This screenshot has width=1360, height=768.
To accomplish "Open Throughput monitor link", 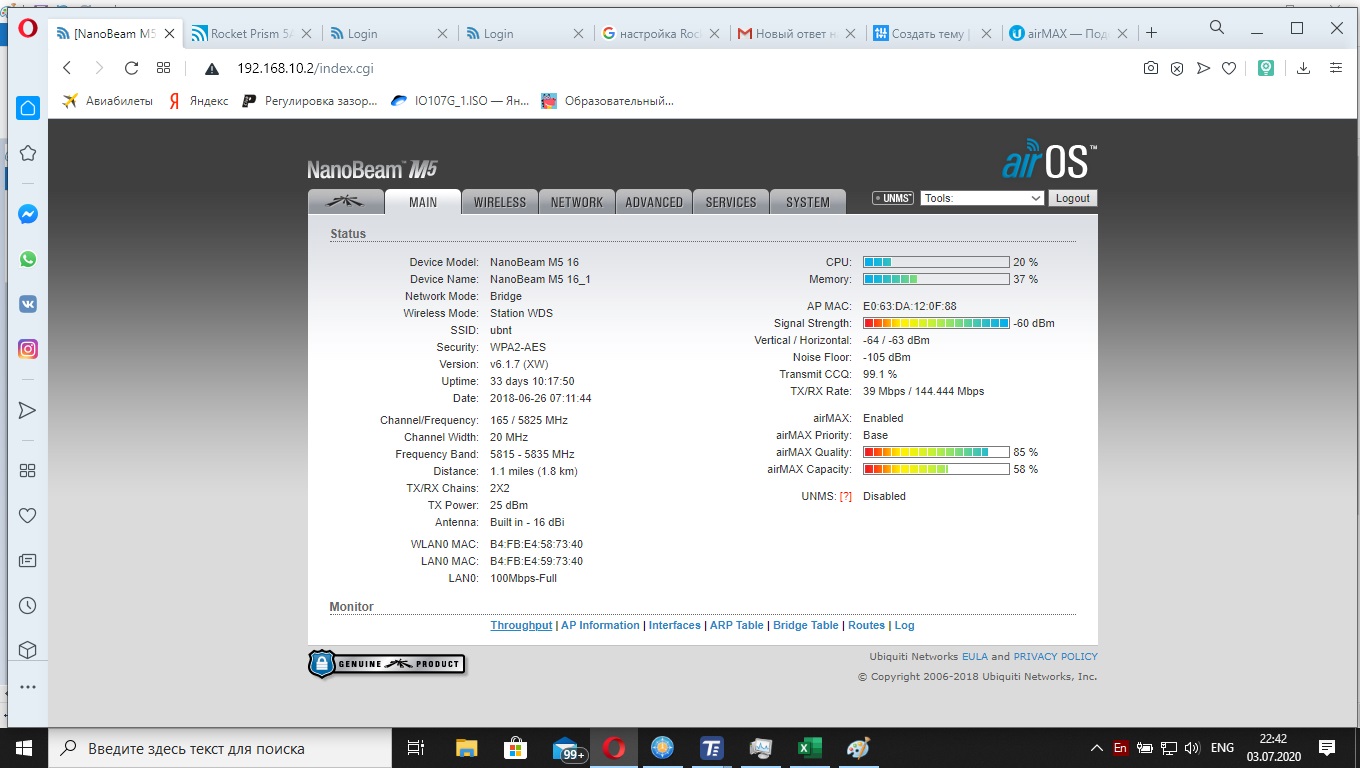I will 521,625.
